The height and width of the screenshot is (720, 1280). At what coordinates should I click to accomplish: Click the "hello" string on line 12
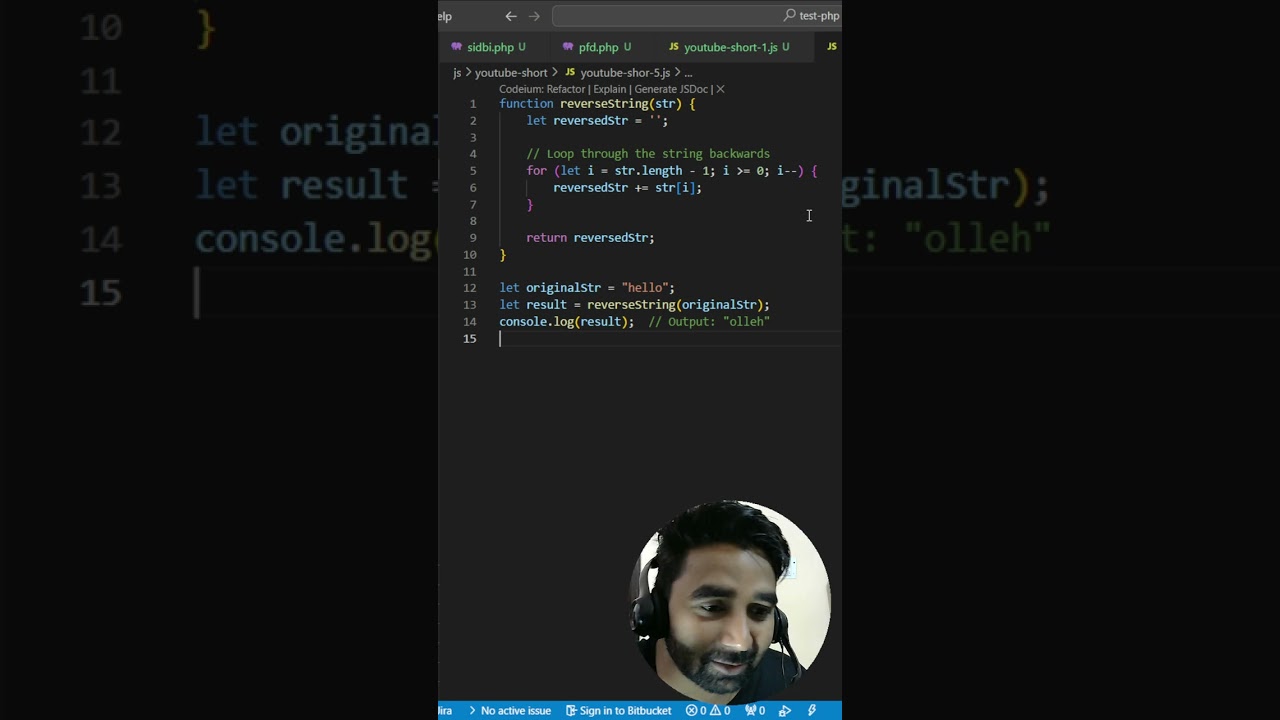[644, 288]
